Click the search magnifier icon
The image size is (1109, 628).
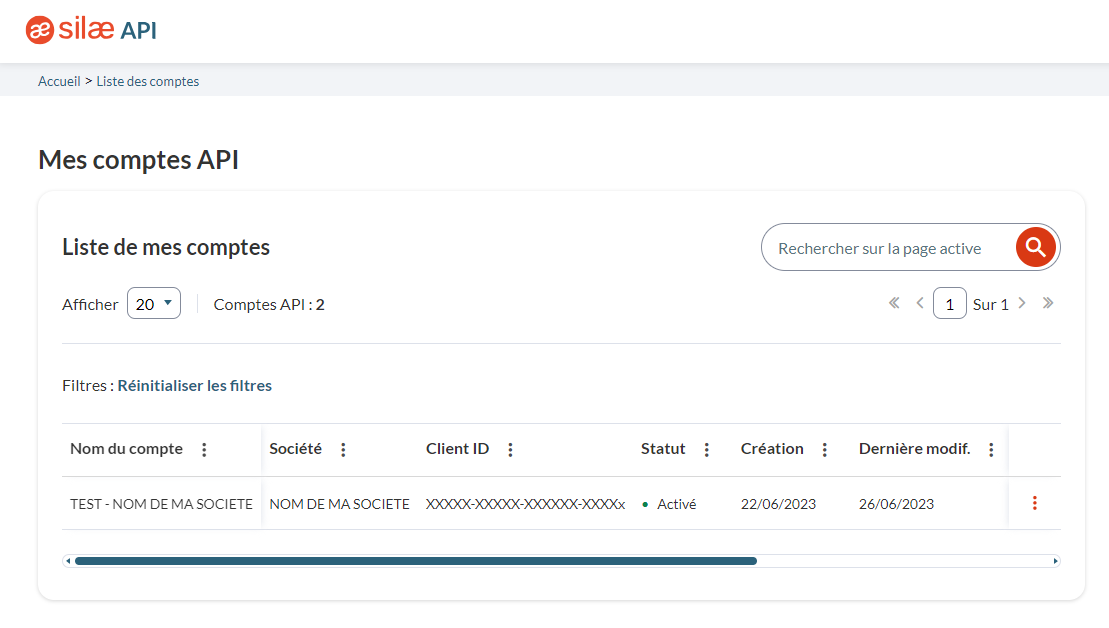pos(1035,246)
